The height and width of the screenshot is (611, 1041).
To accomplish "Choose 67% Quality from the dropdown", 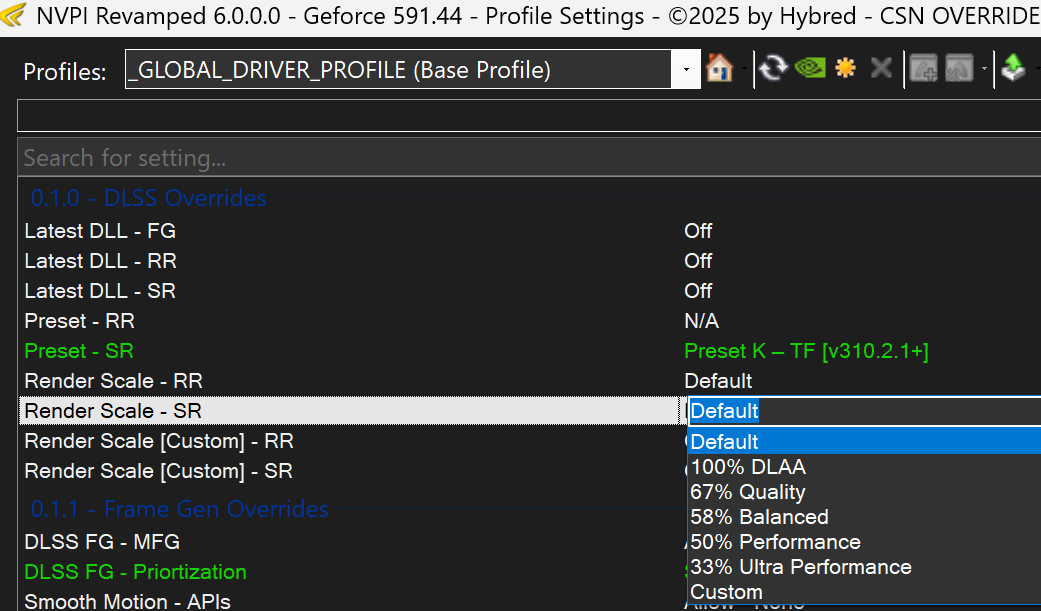I will pyautogui.click(x=864, y=492).
